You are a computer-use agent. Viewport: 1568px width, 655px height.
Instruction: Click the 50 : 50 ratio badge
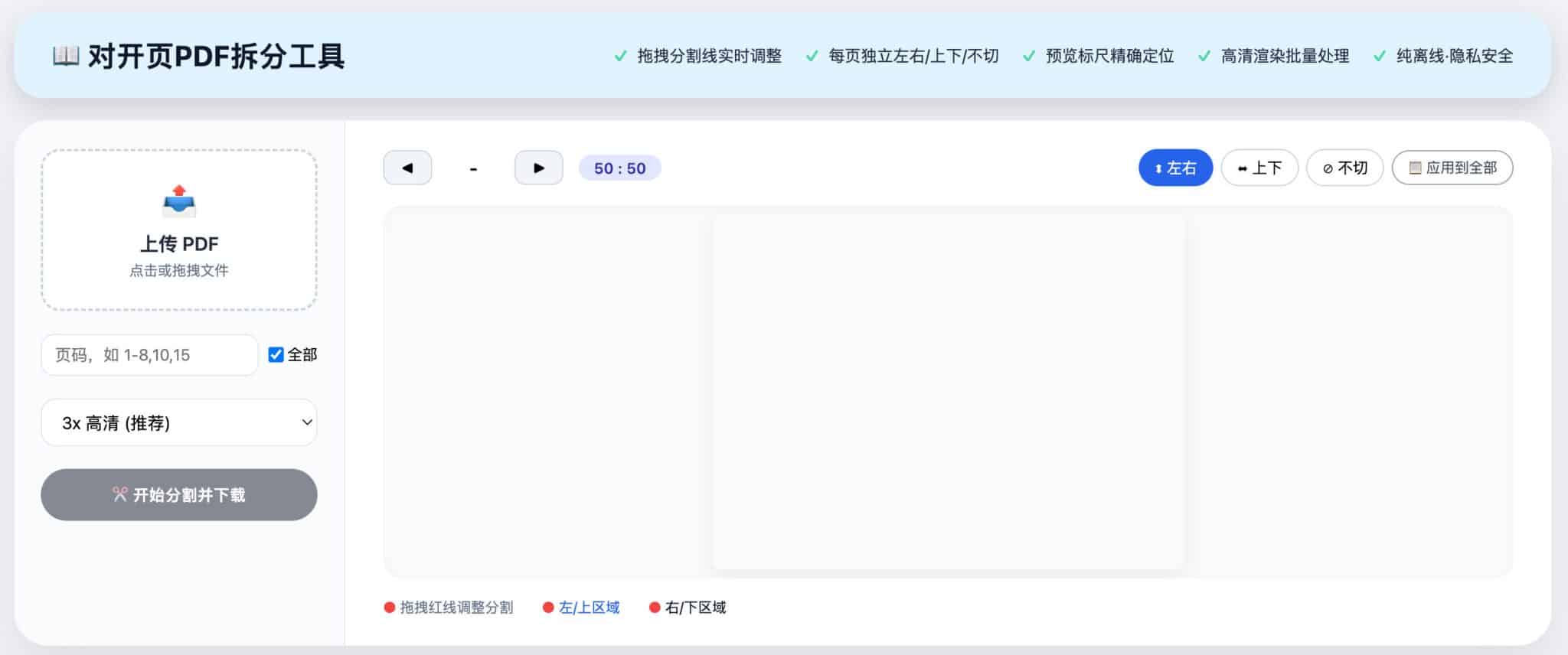pos(620,168)
